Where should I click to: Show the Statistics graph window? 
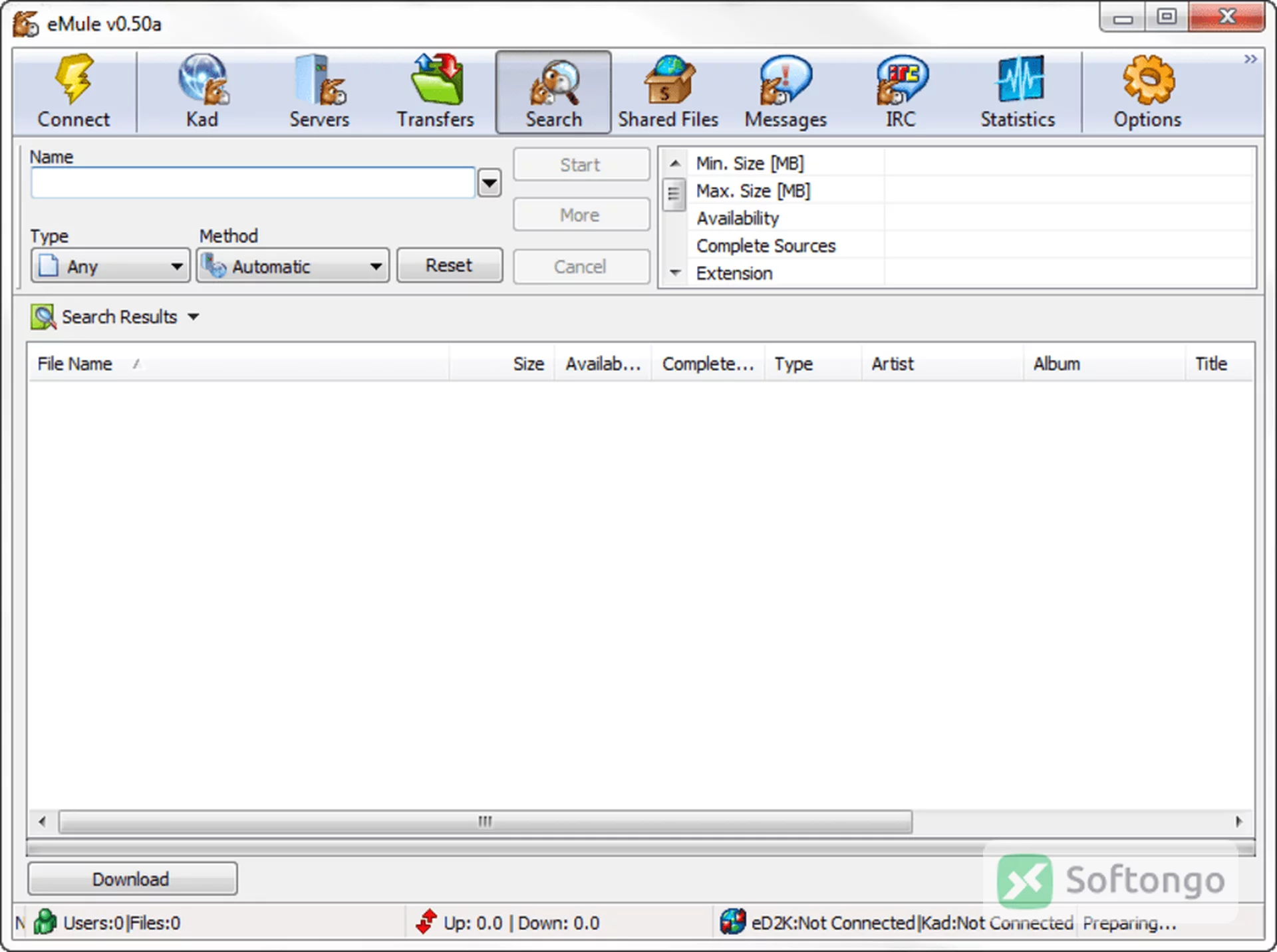1018,92
